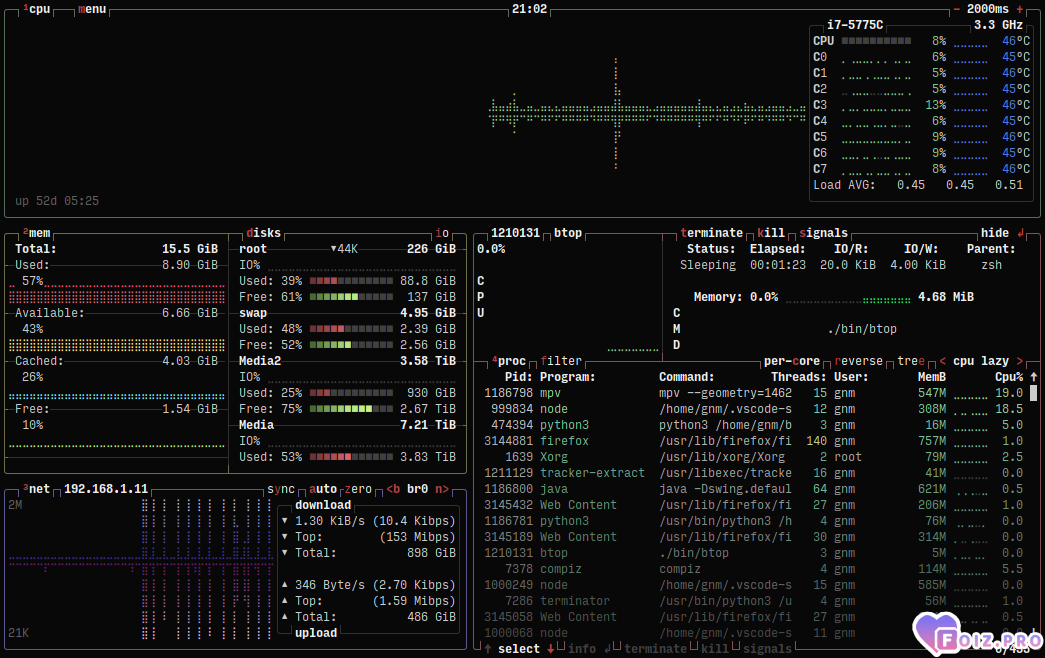The height and width of the screenshot is (658, 1045).
Task: Select the compiz process row
Action: 753,569
